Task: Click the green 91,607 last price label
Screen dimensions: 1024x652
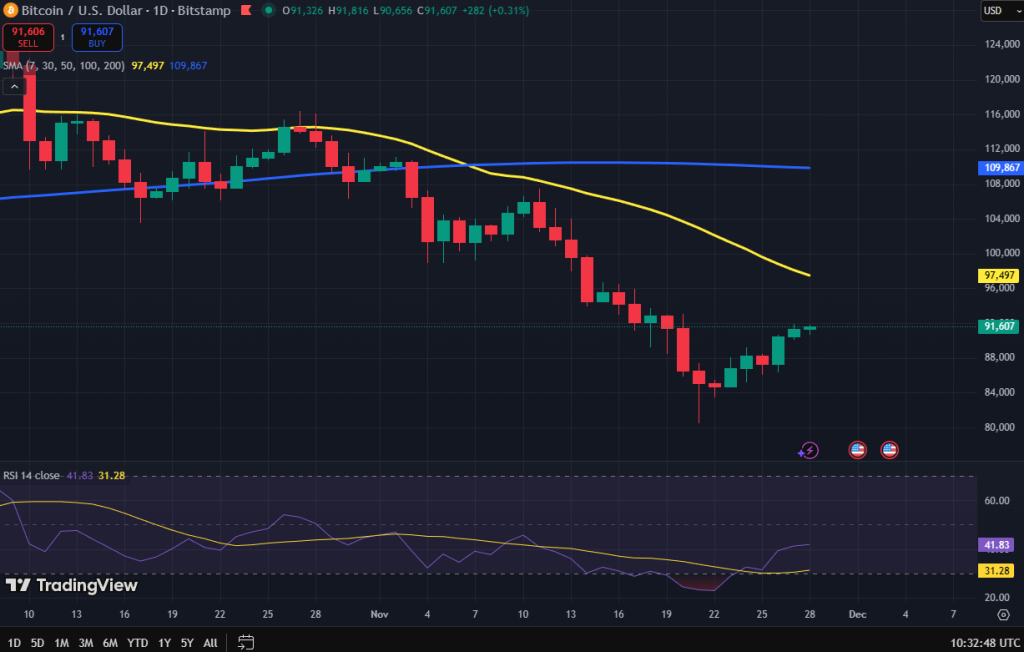Action: [x=999, y=326]
